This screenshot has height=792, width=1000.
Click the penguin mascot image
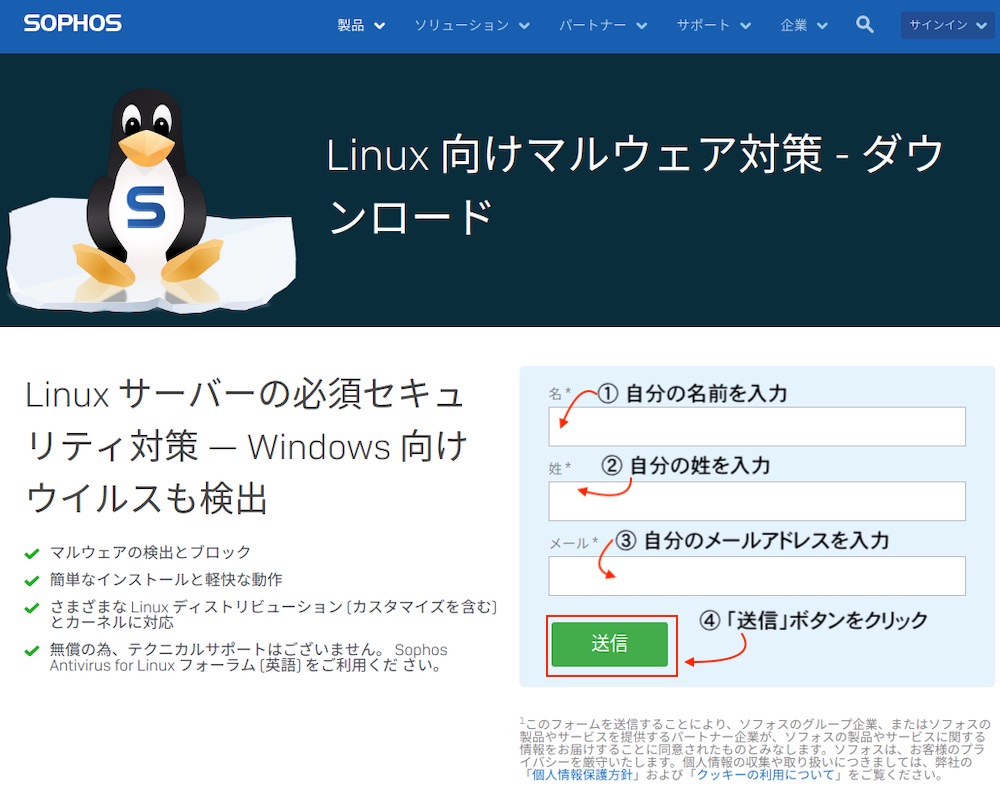151,200
